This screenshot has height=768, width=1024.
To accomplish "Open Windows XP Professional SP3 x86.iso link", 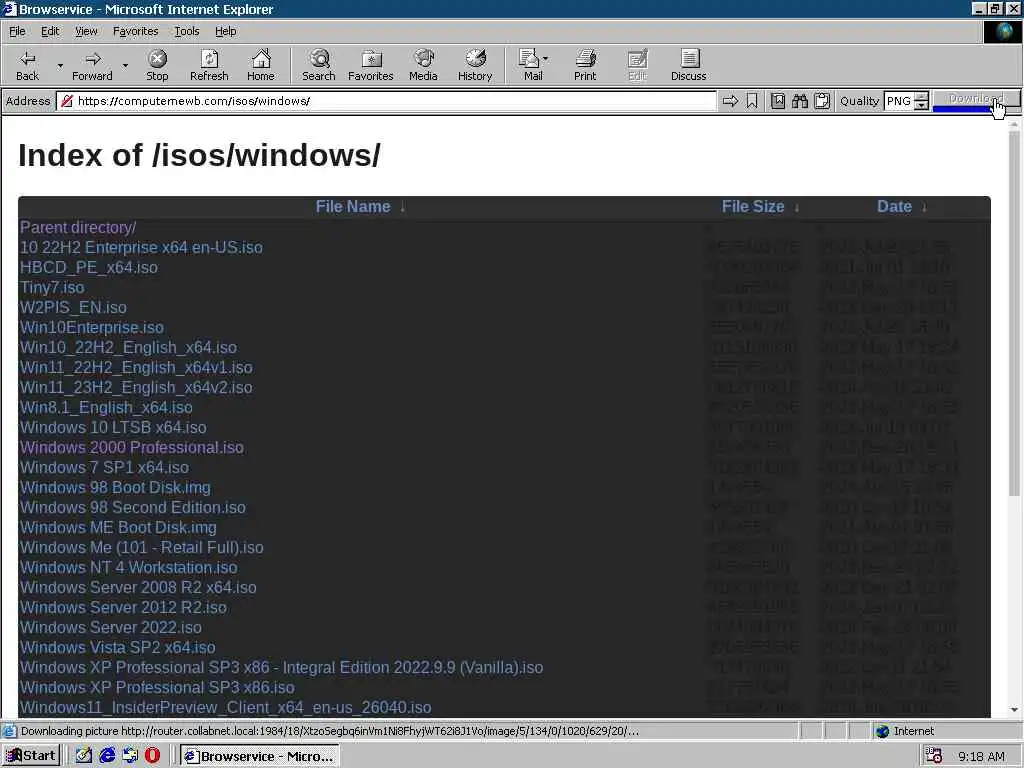I will point(157,688).
